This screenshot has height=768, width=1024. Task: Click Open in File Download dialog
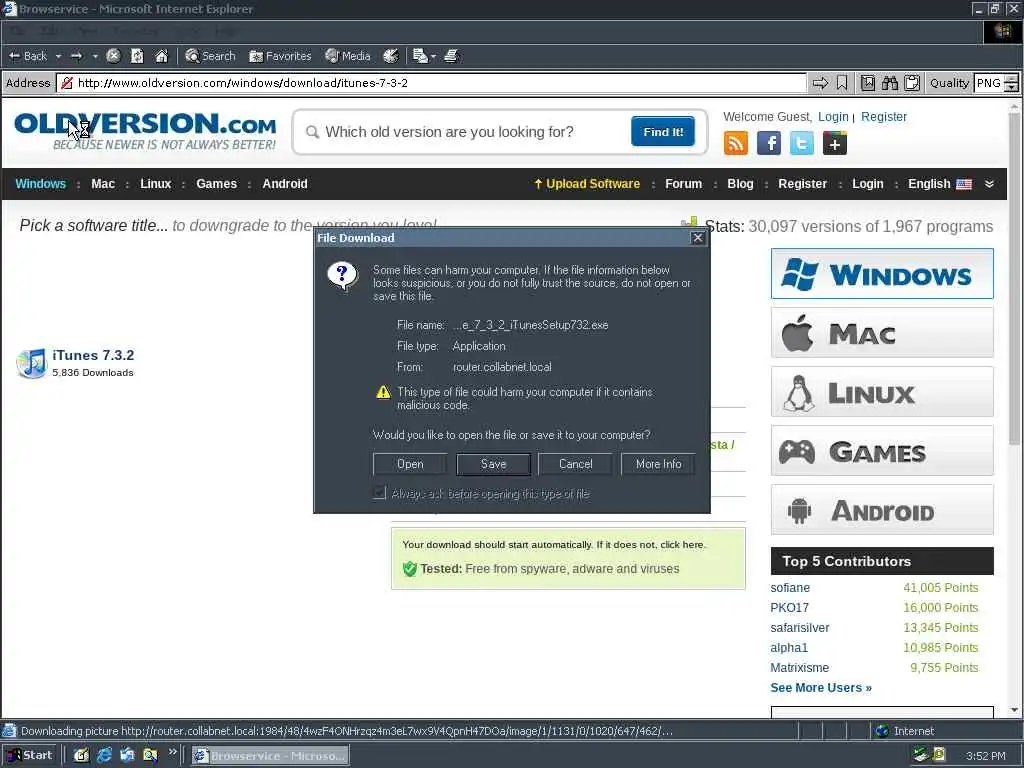click(x=410, y=464)
